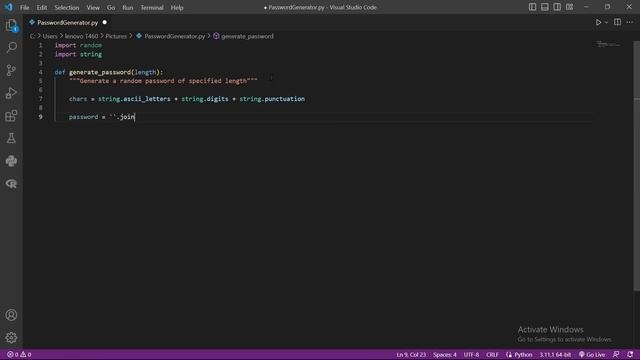Open the Manage gear menu
The height and width of the screenshot is (360, 640).
click(x=11, y=338)
